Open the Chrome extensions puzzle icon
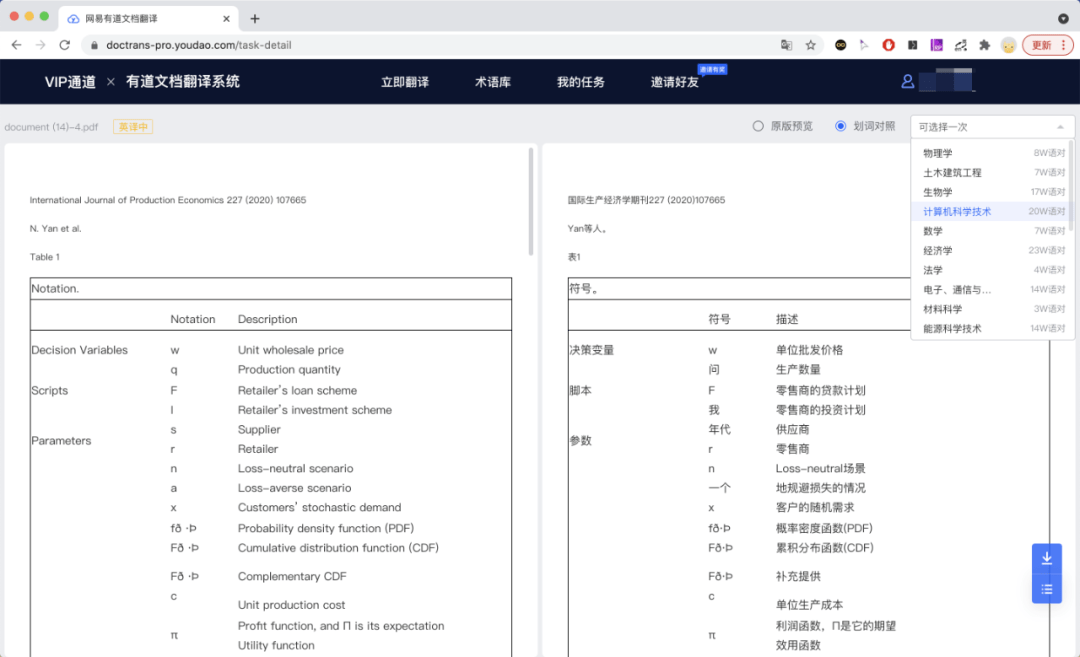 (984, 45)
